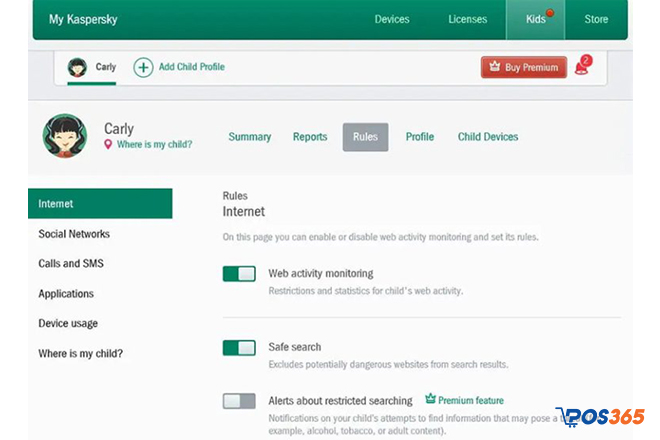Open the Devices menu
This screenshot has width=660, height=440.
click(x=392, y=19)
